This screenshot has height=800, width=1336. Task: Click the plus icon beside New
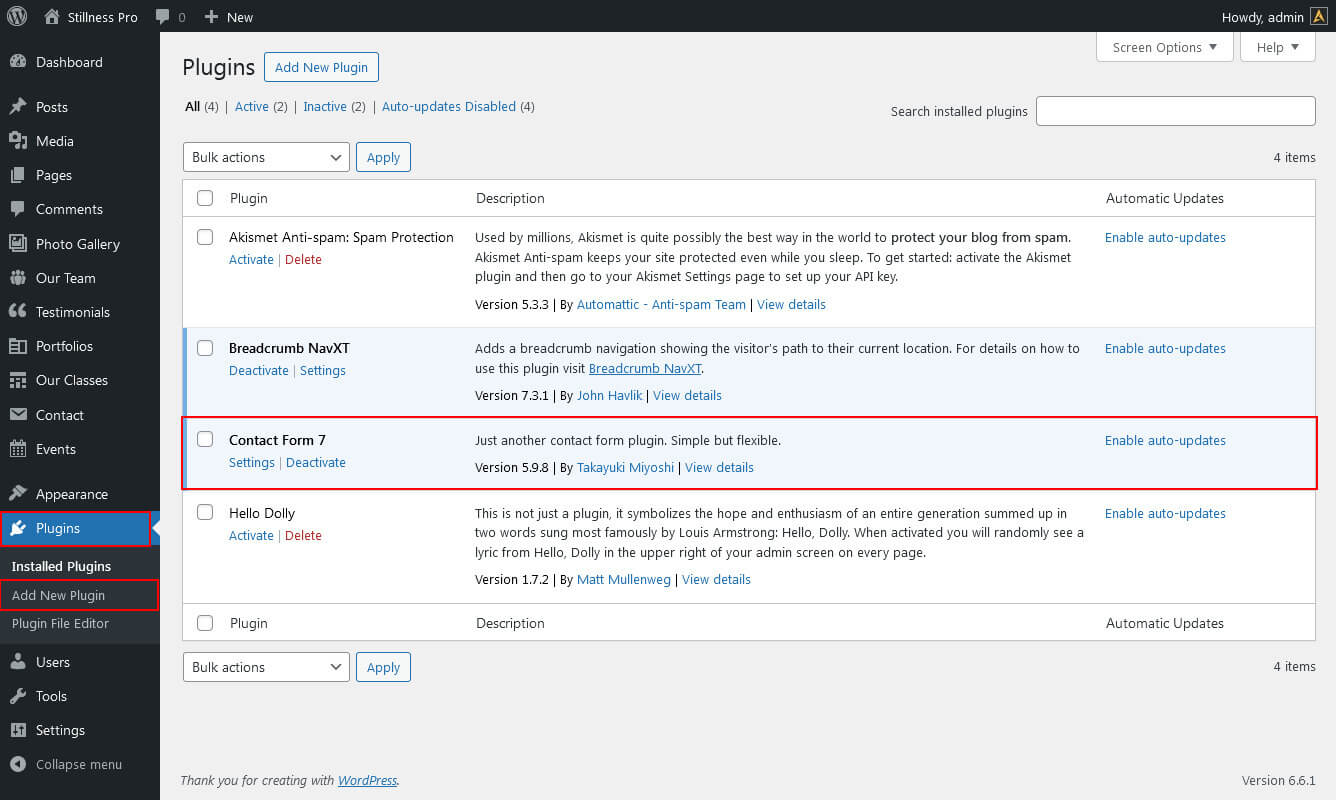tap(211, 17)
